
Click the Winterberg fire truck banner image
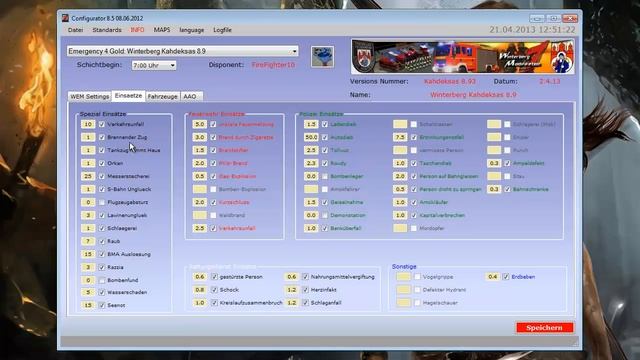[462, 56]
